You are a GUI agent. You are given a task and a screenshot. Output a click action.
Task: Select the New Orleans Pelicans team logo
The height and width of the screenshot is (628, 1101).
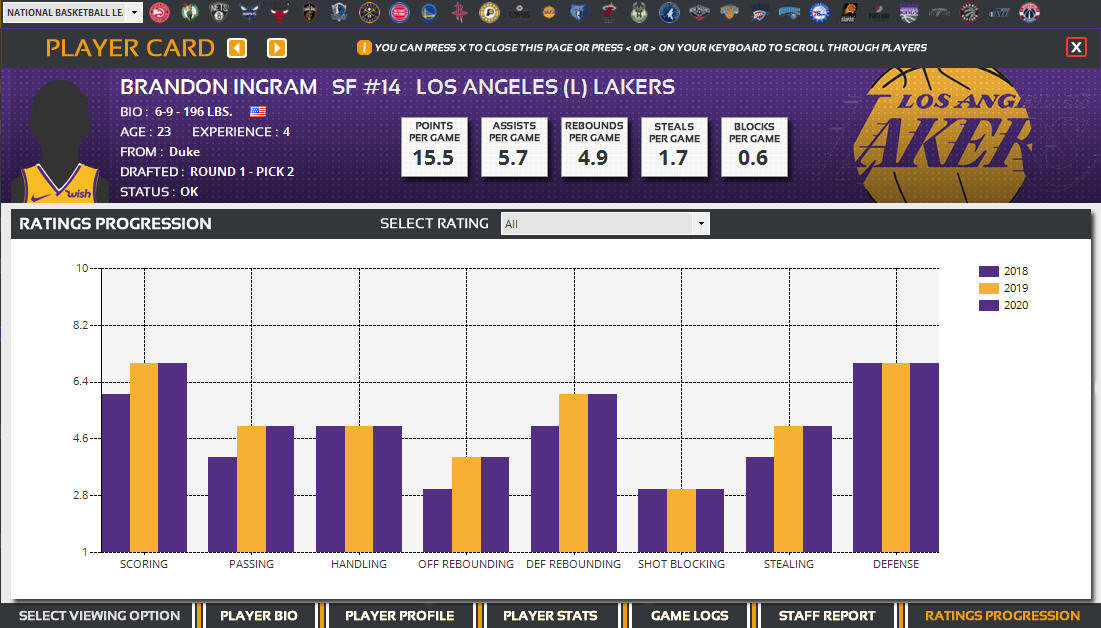coord(699,12)
